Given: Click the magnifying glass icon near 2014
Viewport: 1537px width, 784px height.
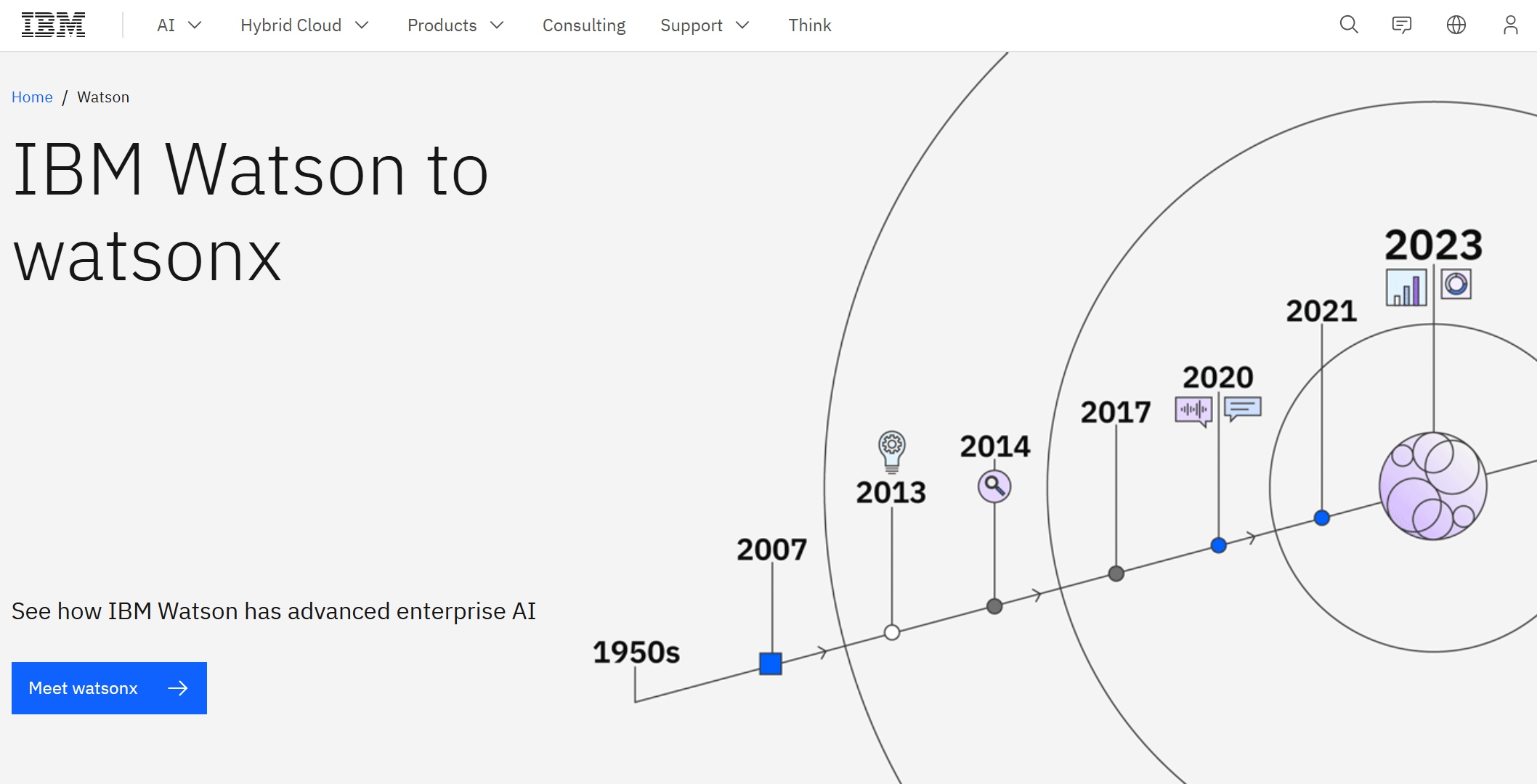Looking at the screenshot, I should (x=994, y=486).
